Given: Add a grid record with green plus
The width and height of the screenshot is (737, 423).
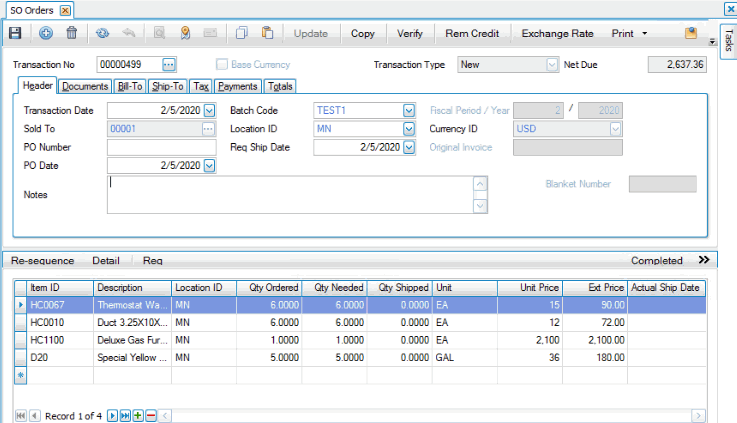Looking at the screenshot, I should tap(138, 415).
